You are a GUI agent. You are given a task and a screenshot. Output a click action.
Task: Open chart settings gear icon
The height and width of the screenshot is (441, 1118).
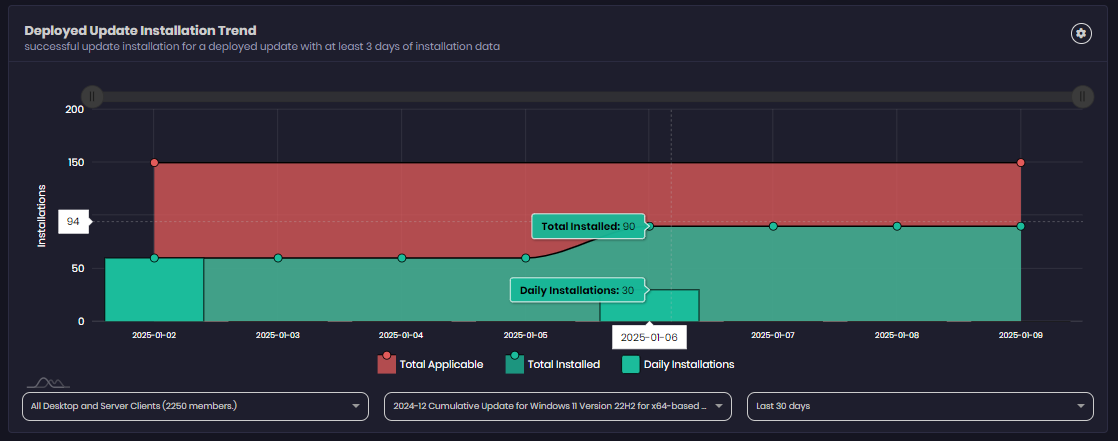[x=1080, y=33]
